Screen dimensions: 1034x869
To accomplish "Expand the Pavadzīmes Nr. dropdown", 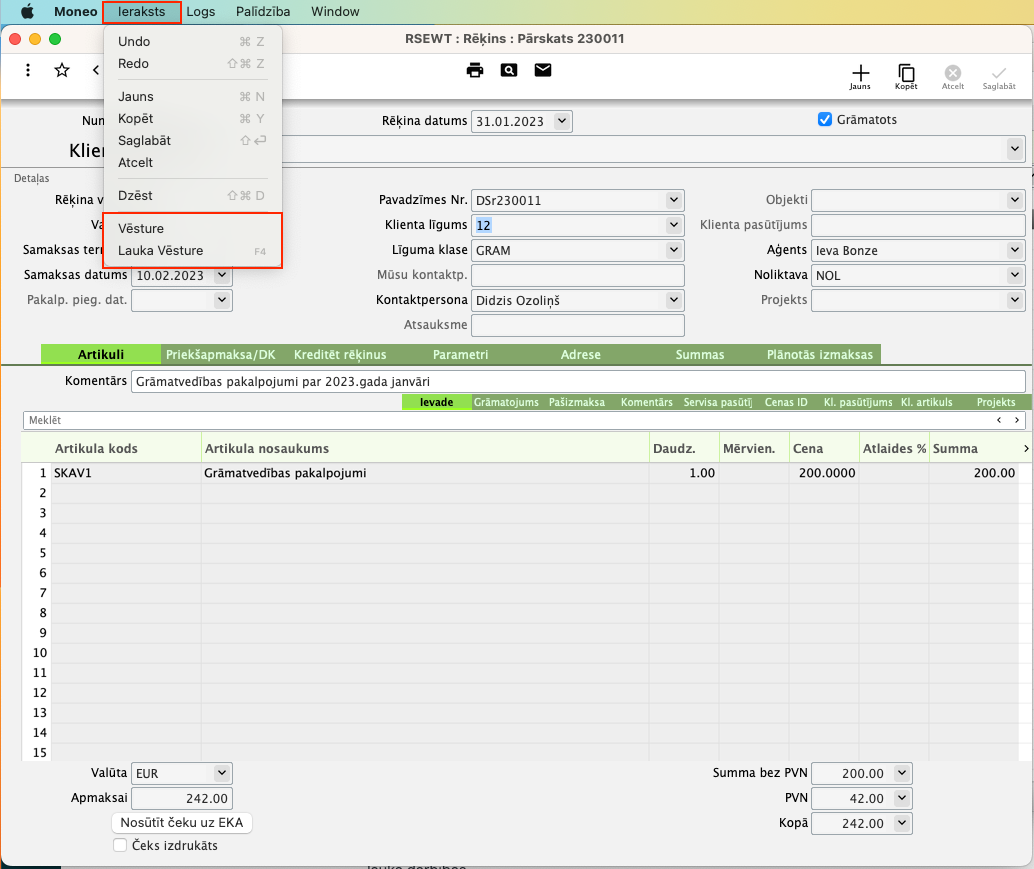I will point(673,200).
